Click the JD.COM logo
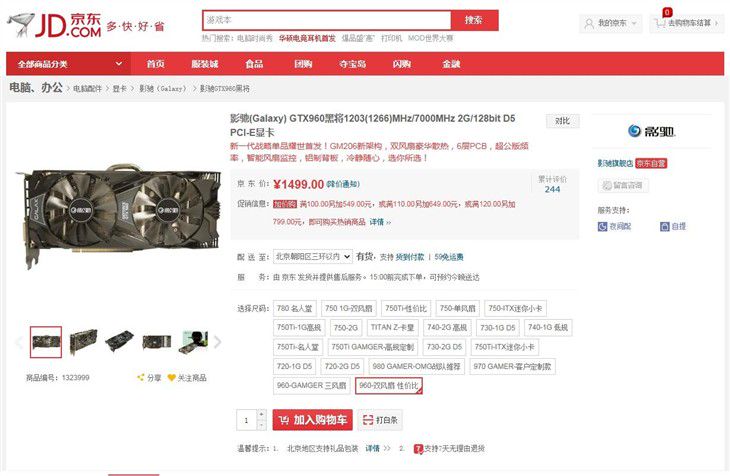This screenshot has height=476, width=730. [54, 25]
